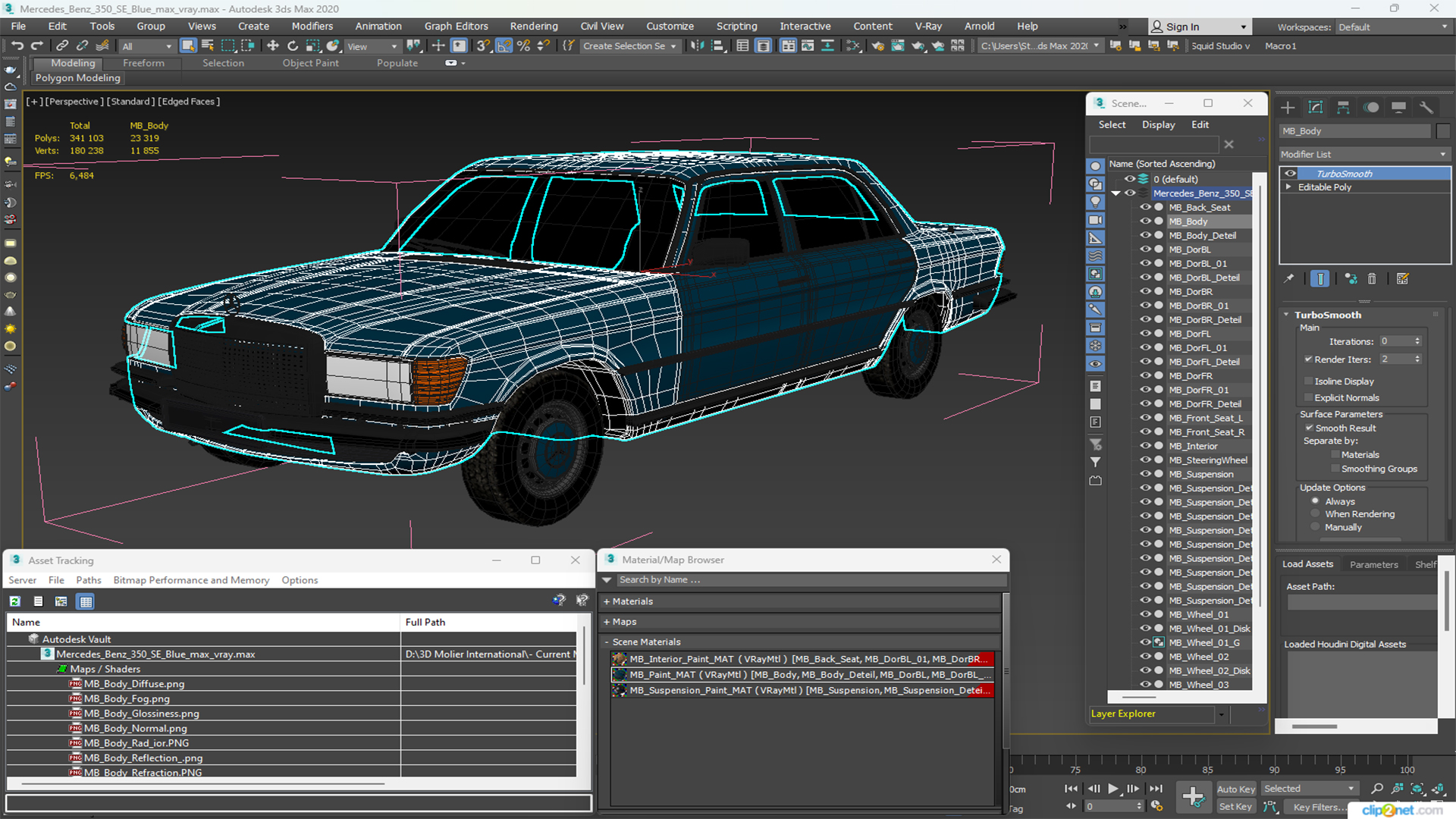This screenshot has width=1456, height=819.
Task: Enable the Explicit Normals checkbox
Action: pyautogui.click(x=1308, y=398)
